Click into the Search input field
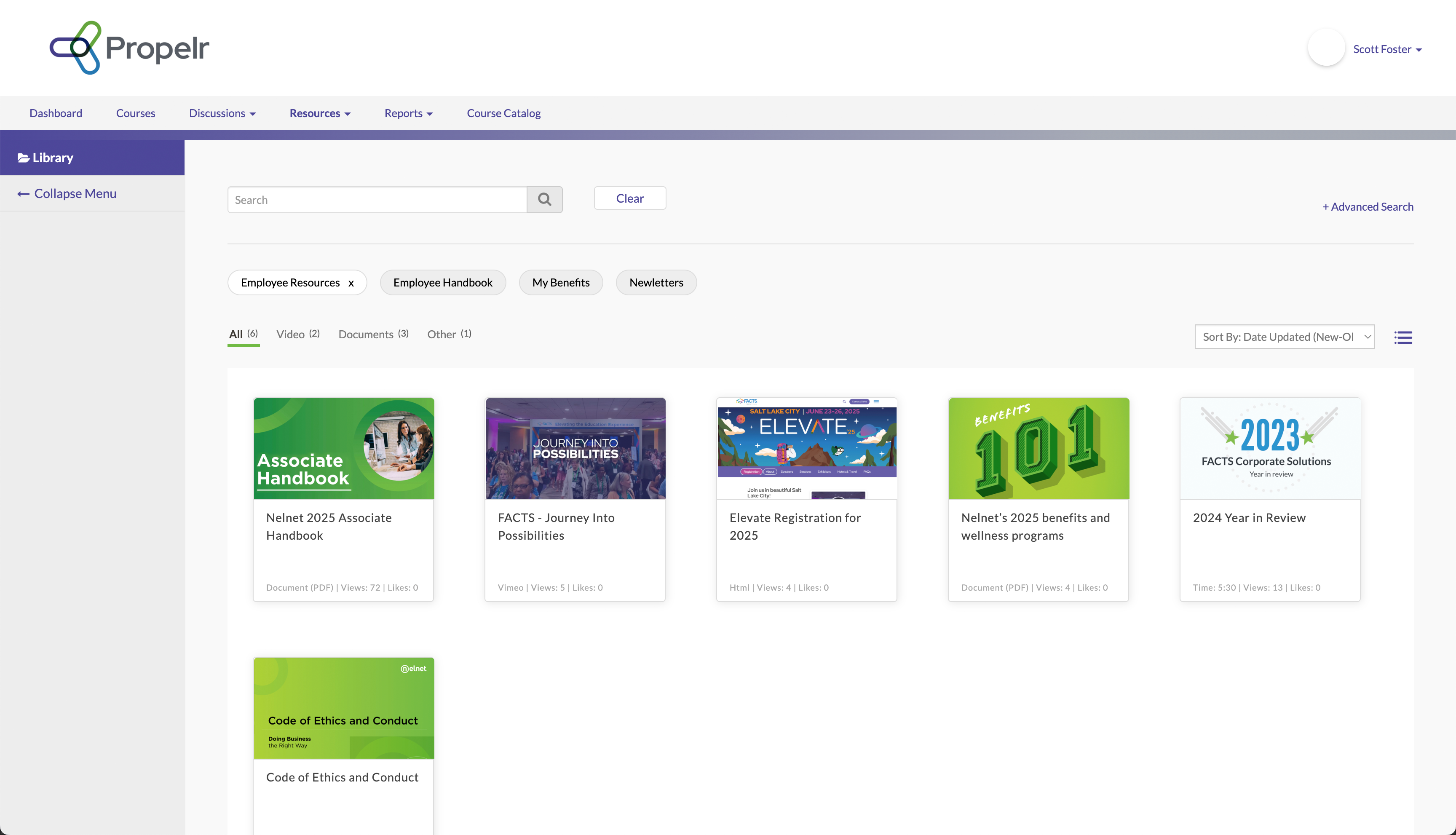The width and height of the screenshot is (1456, 835). tap(377, 200)
